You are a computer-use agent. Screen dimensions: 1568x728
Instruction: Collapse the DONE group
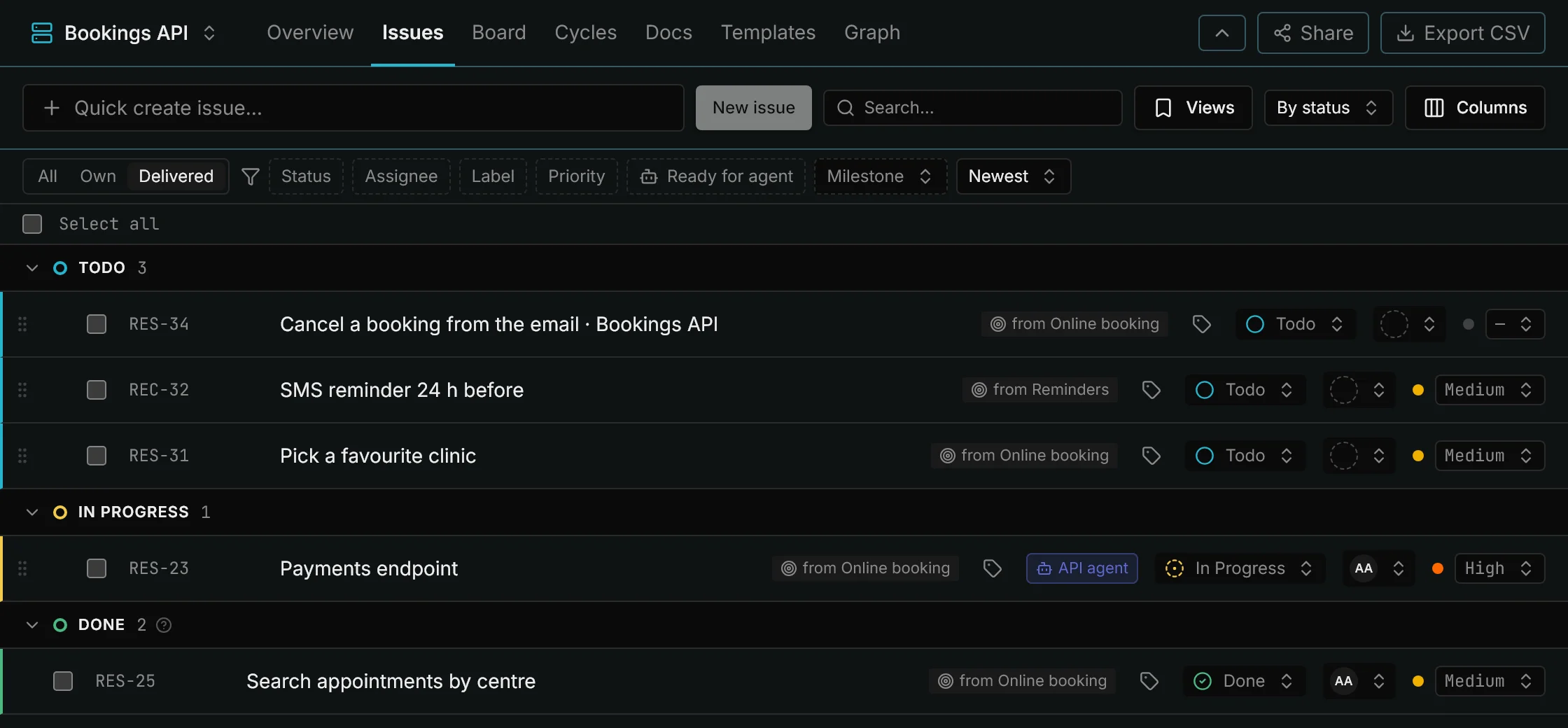click(32, 625)
